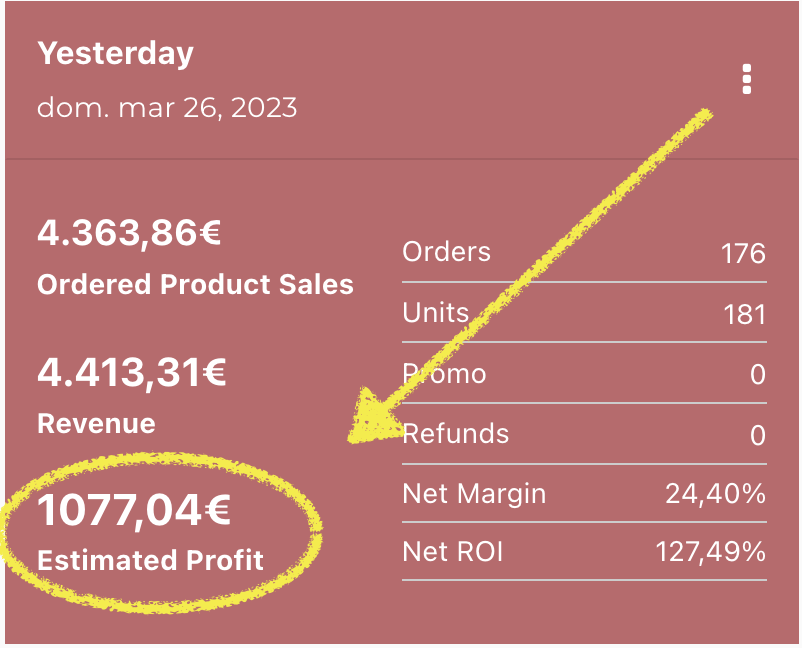Open the three-dot options menu

[x=747, y=79]
